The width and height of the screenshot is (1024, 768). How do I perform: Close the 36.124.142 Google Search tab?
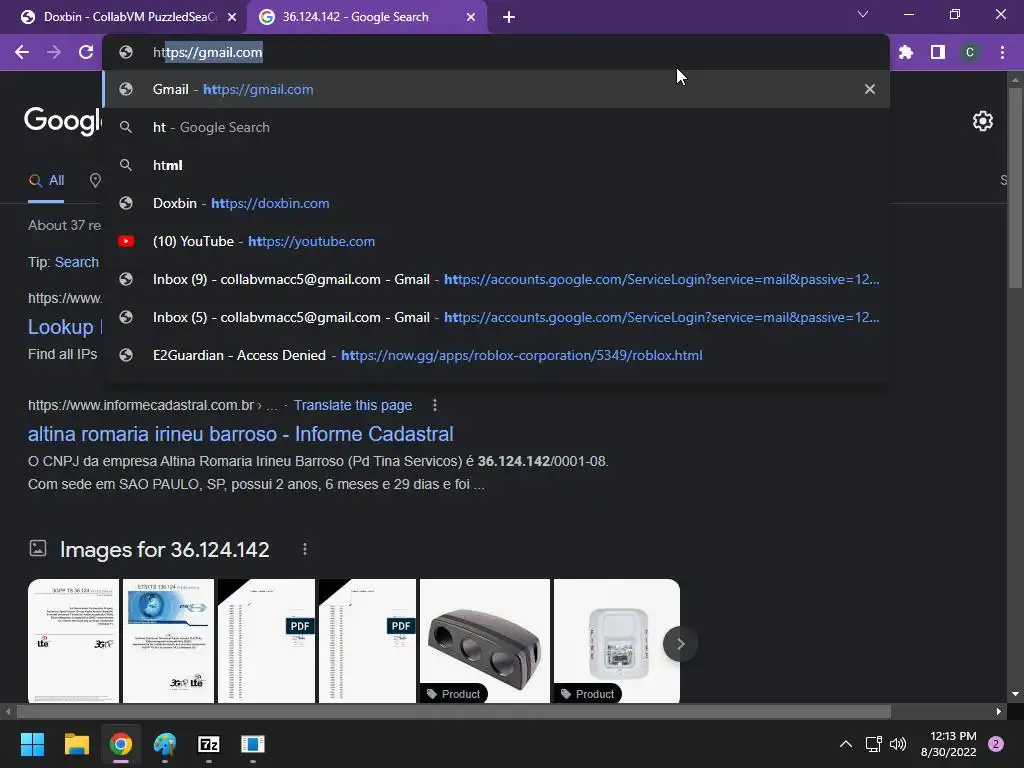point(471,17)
